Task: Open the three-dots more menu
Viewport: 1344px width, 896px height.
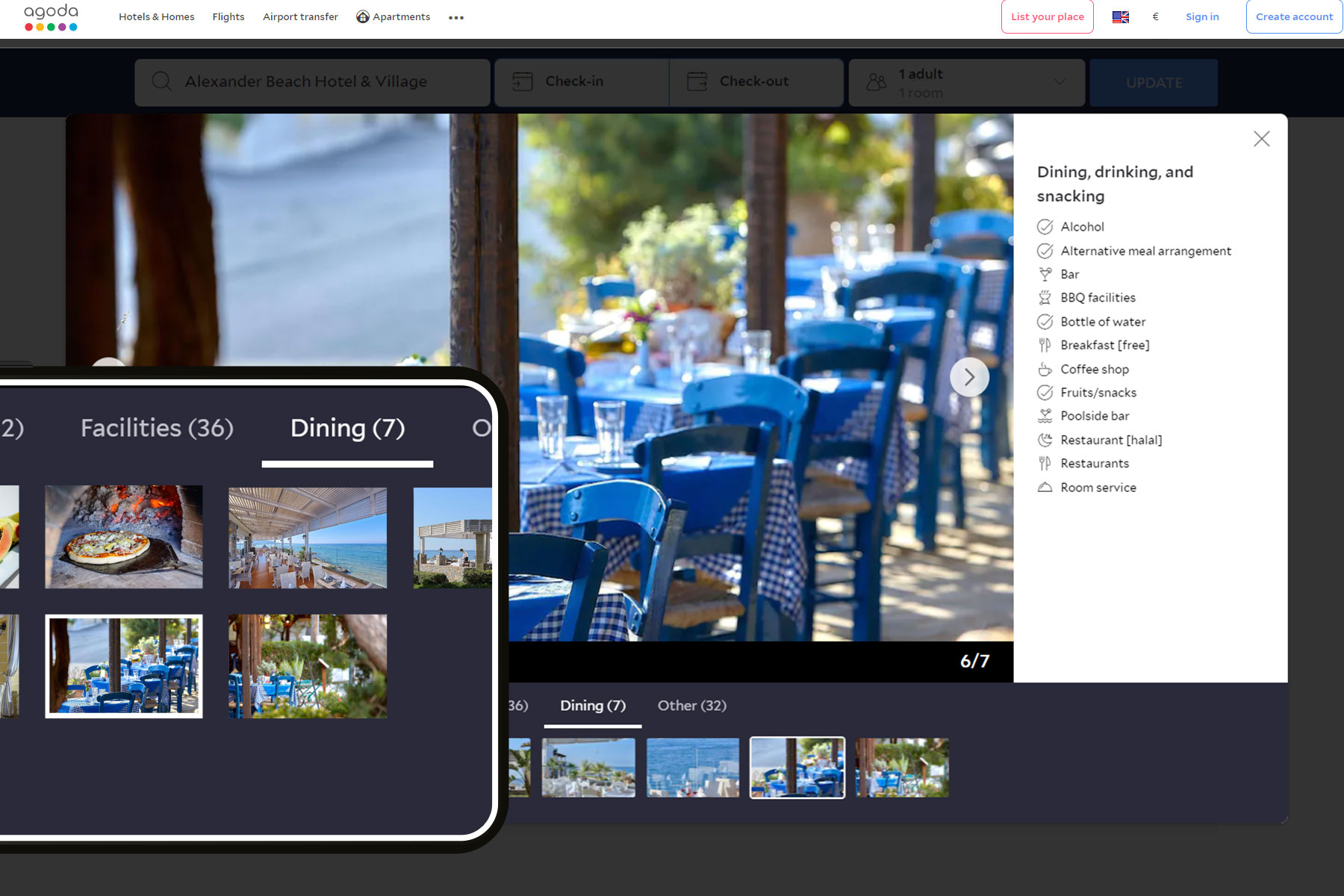Action: coord(456,18)
